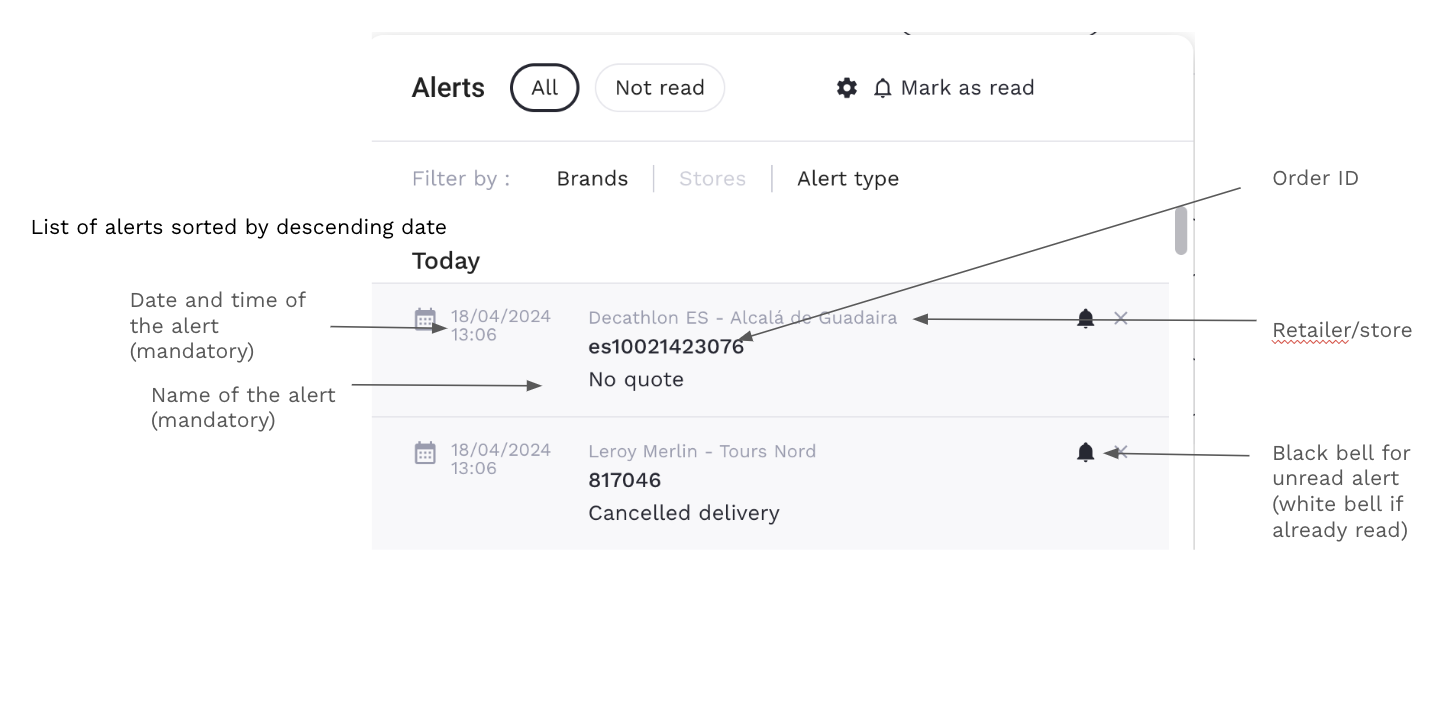Open the Alert type filter dropdown

(x=848, y=179)
